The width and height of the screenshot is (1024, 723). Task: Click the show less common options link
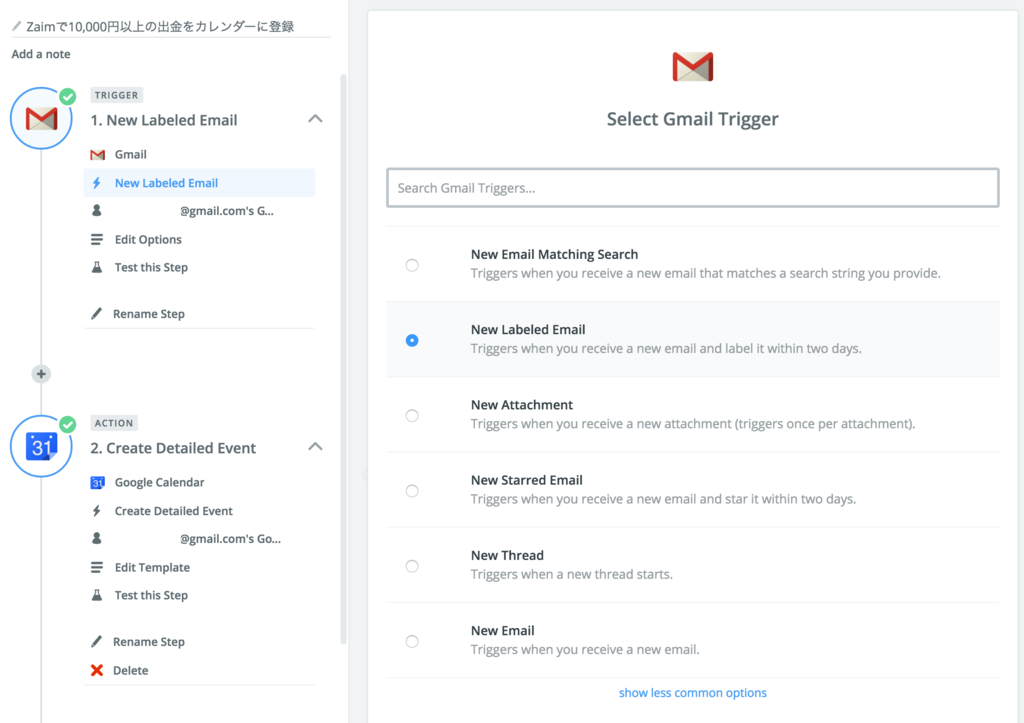pyautogui.click(x=693, y=692)
